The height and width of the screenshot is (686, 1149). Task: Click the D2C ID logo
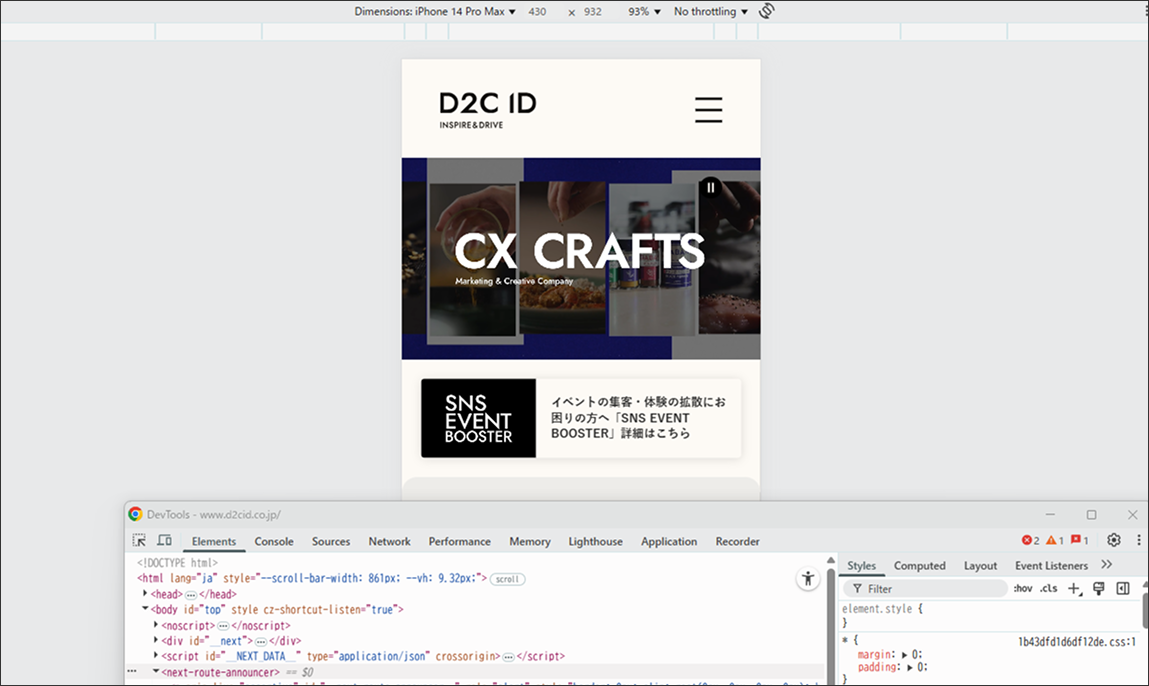487,110
